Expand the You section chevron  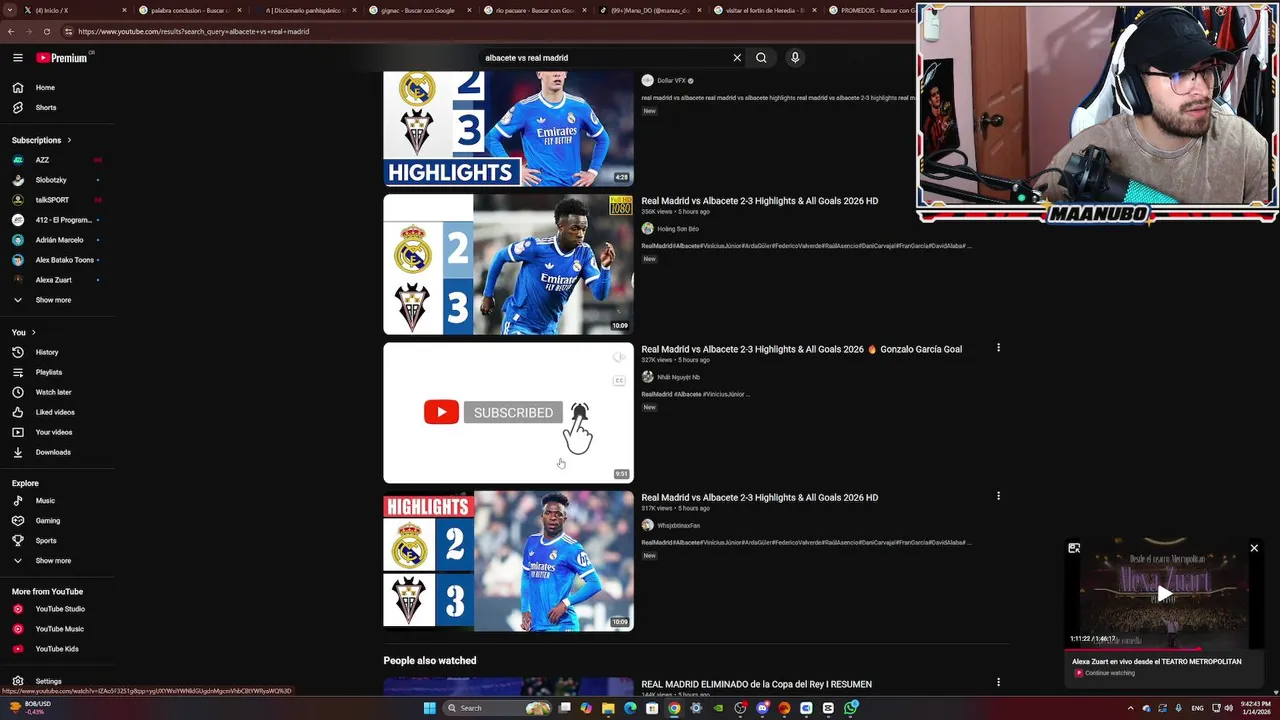tap(33, 332)
